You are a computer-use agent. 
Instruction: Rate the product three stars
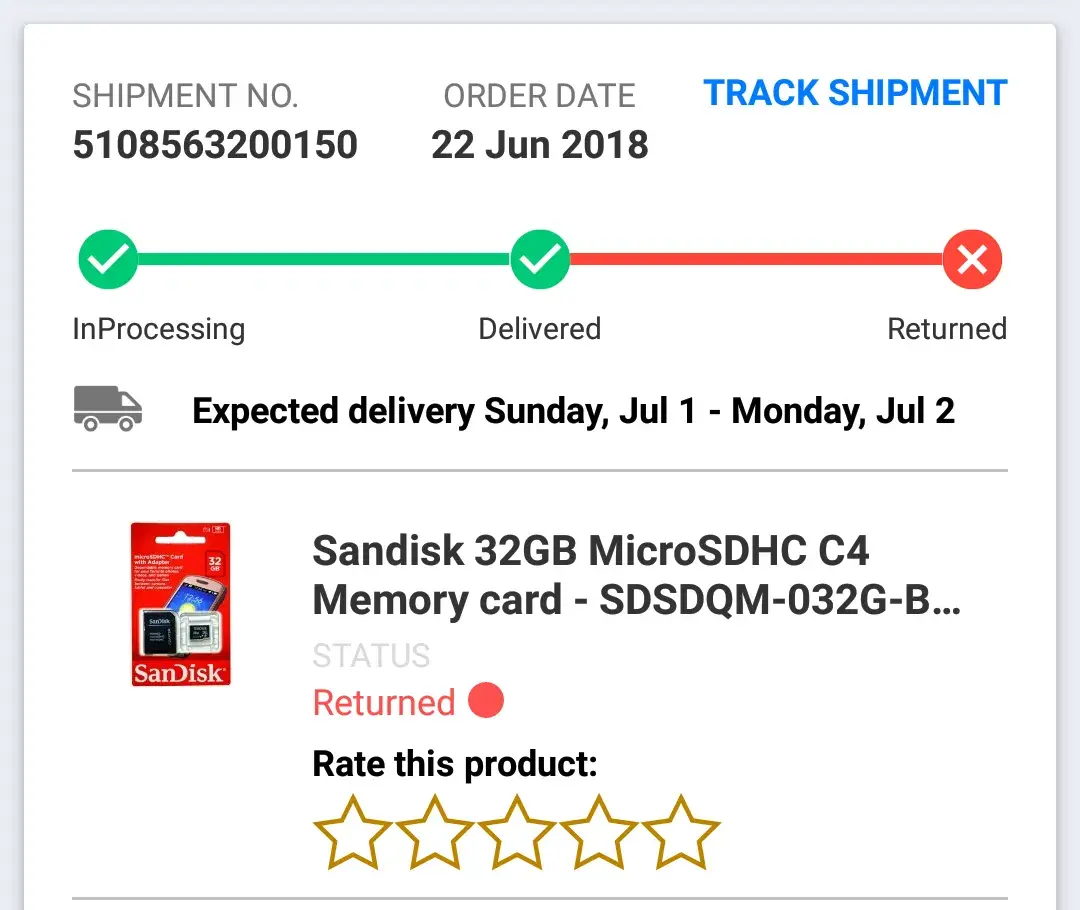[517, 833]
